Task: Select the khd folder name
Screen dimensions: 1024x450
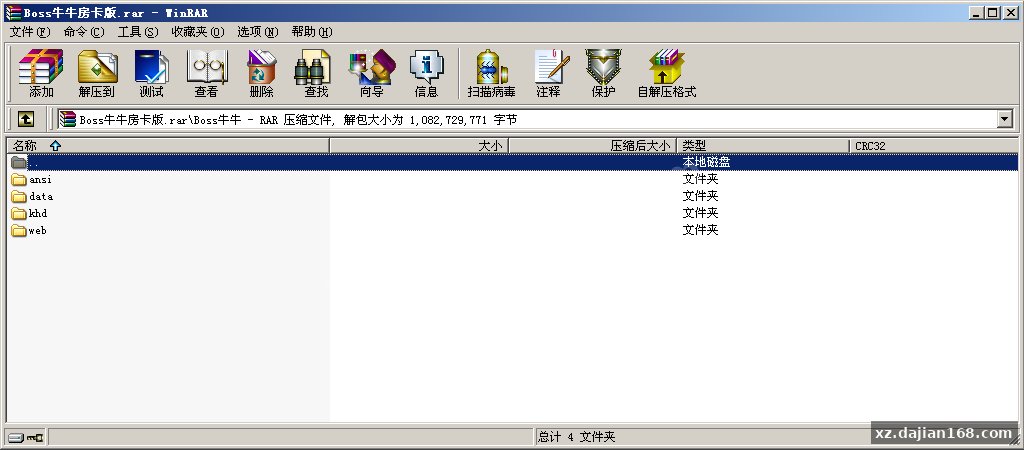Action: coord(38,213)
